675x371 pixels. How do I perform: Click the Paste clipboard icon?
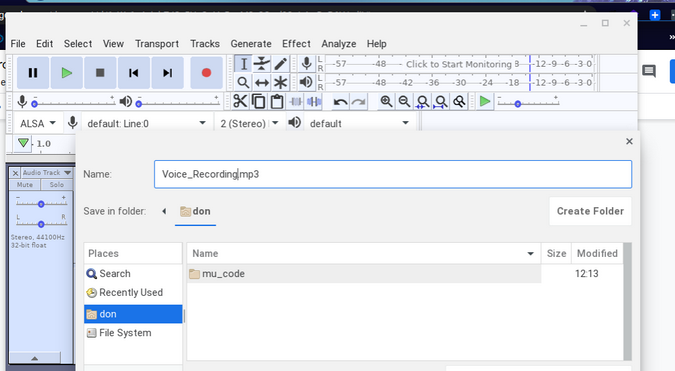(277, 102)
